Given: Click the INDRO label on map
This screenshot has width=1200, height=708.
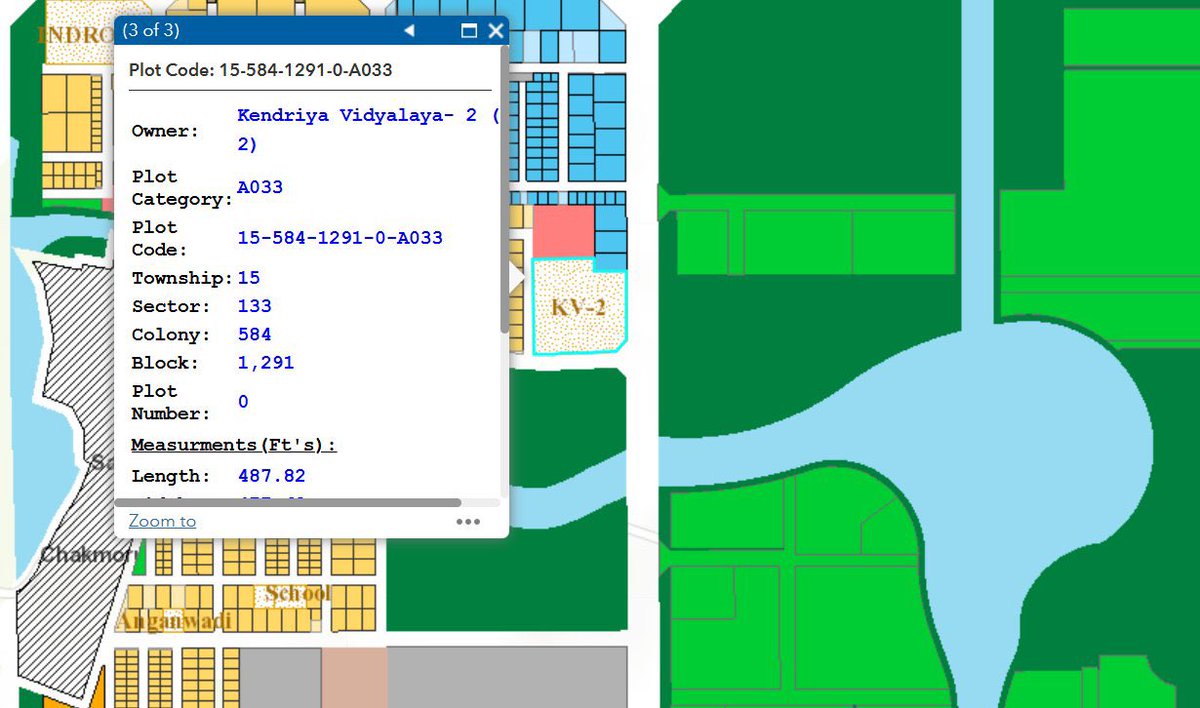Looking at the screenshot, I should pyautogui.click(x=76, y=34).
